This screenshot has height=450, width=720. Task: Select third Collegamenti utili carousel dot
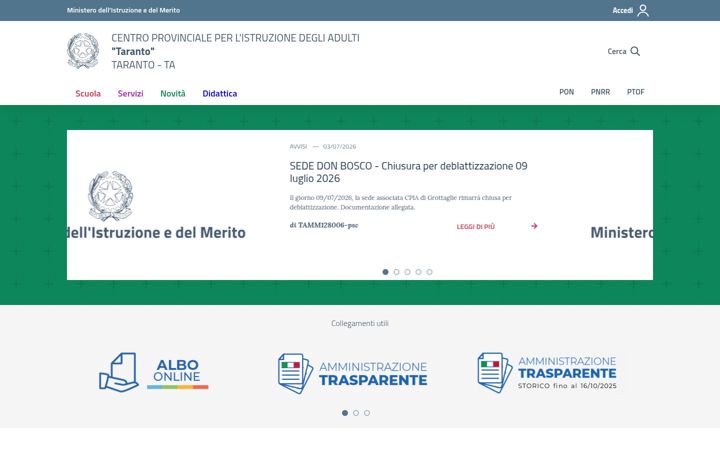click(x=367, y=413)
